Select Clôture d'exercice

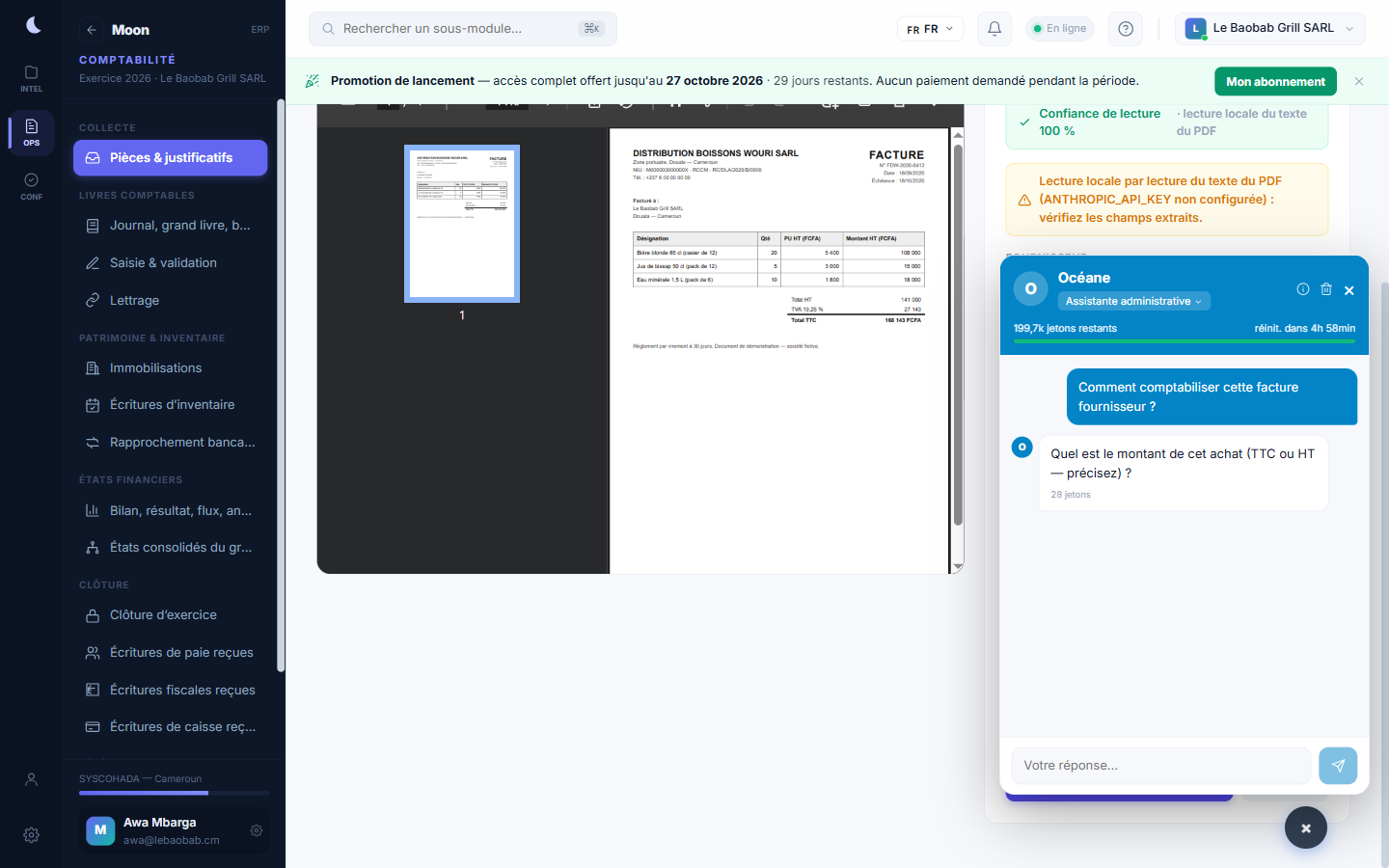pos(171,615)
